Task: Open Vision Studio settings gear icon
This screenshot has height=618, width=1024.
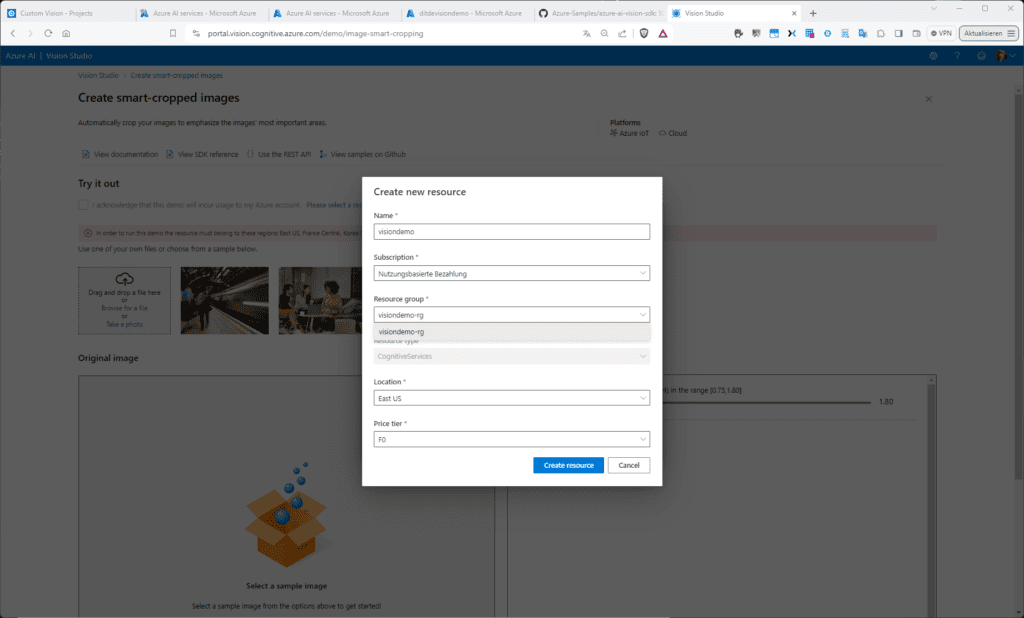Action: click(x=933, y=56)
